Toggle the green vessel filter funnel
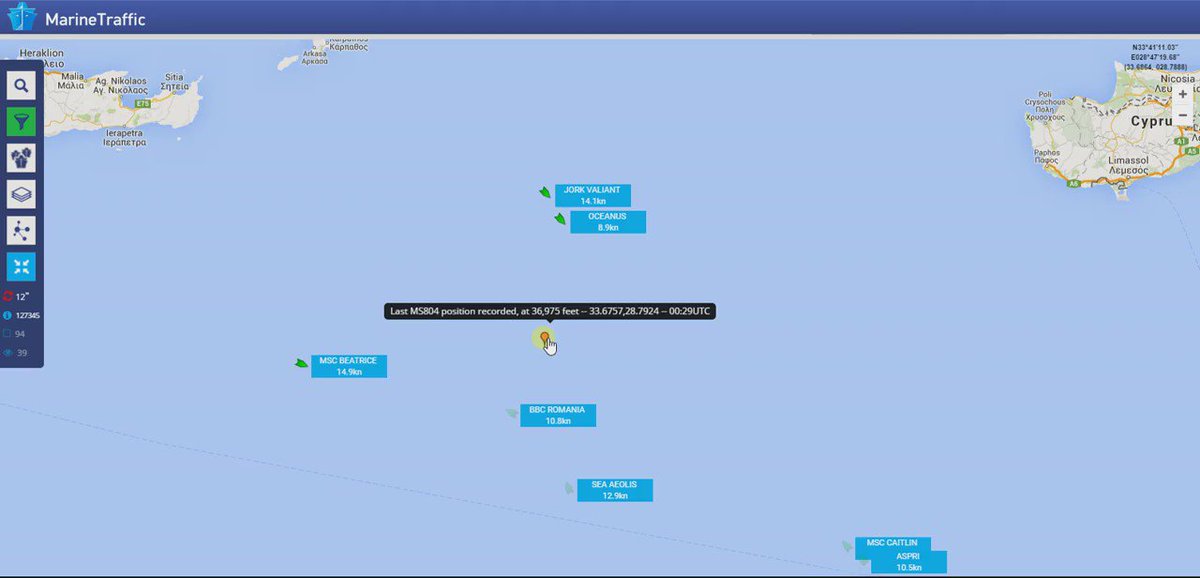The height and width of the screenshot is (578, 1200). click(x=21, y=122)
